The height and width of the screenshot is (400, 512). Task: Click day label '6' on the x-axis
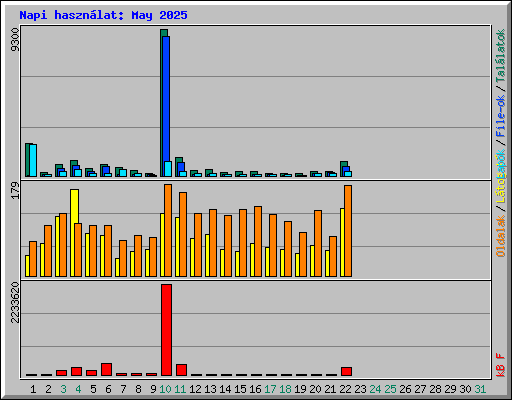click(x=108, y=389)
